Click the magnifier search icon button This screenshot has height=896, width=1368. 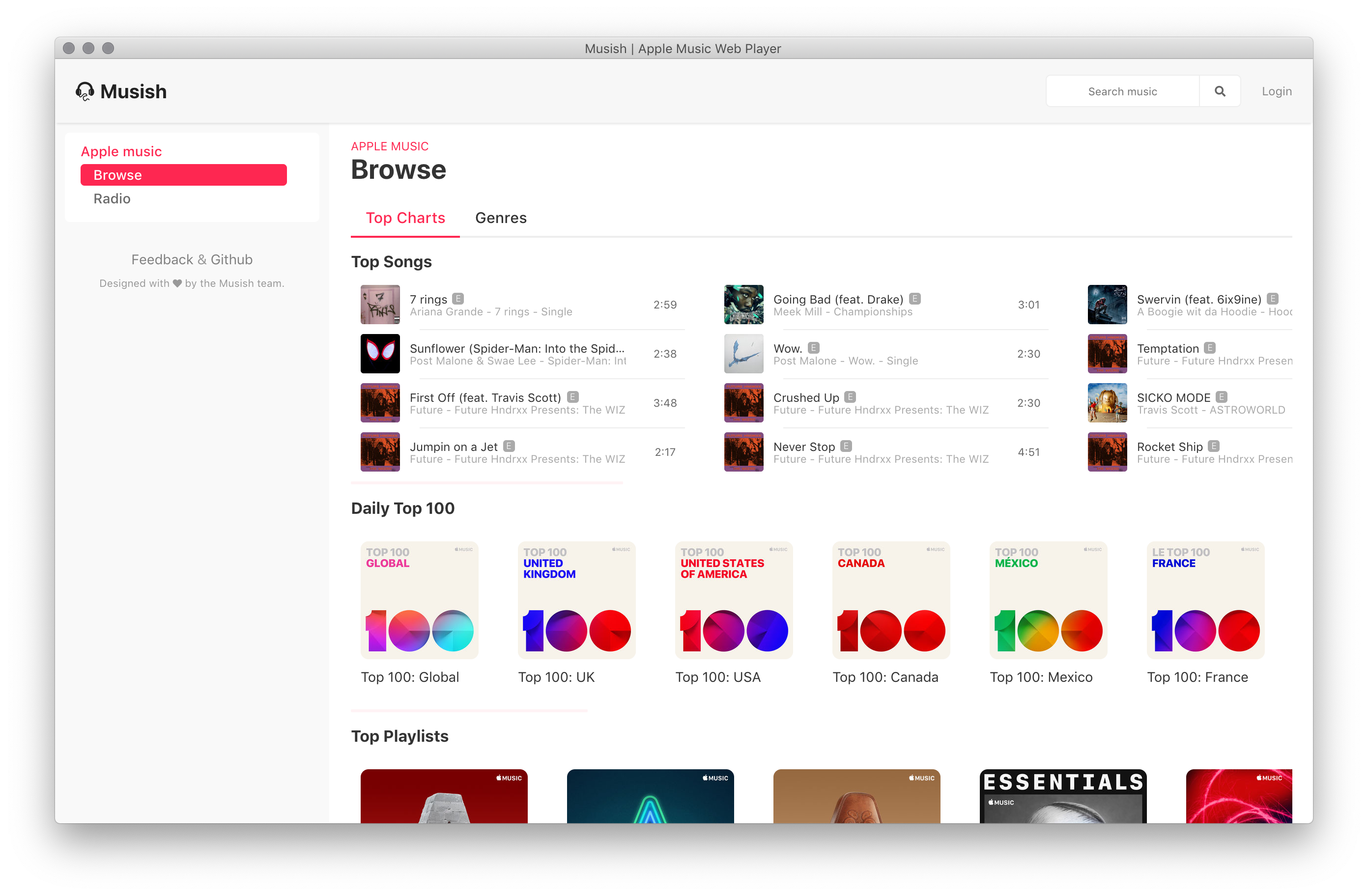click(1219, 91)
